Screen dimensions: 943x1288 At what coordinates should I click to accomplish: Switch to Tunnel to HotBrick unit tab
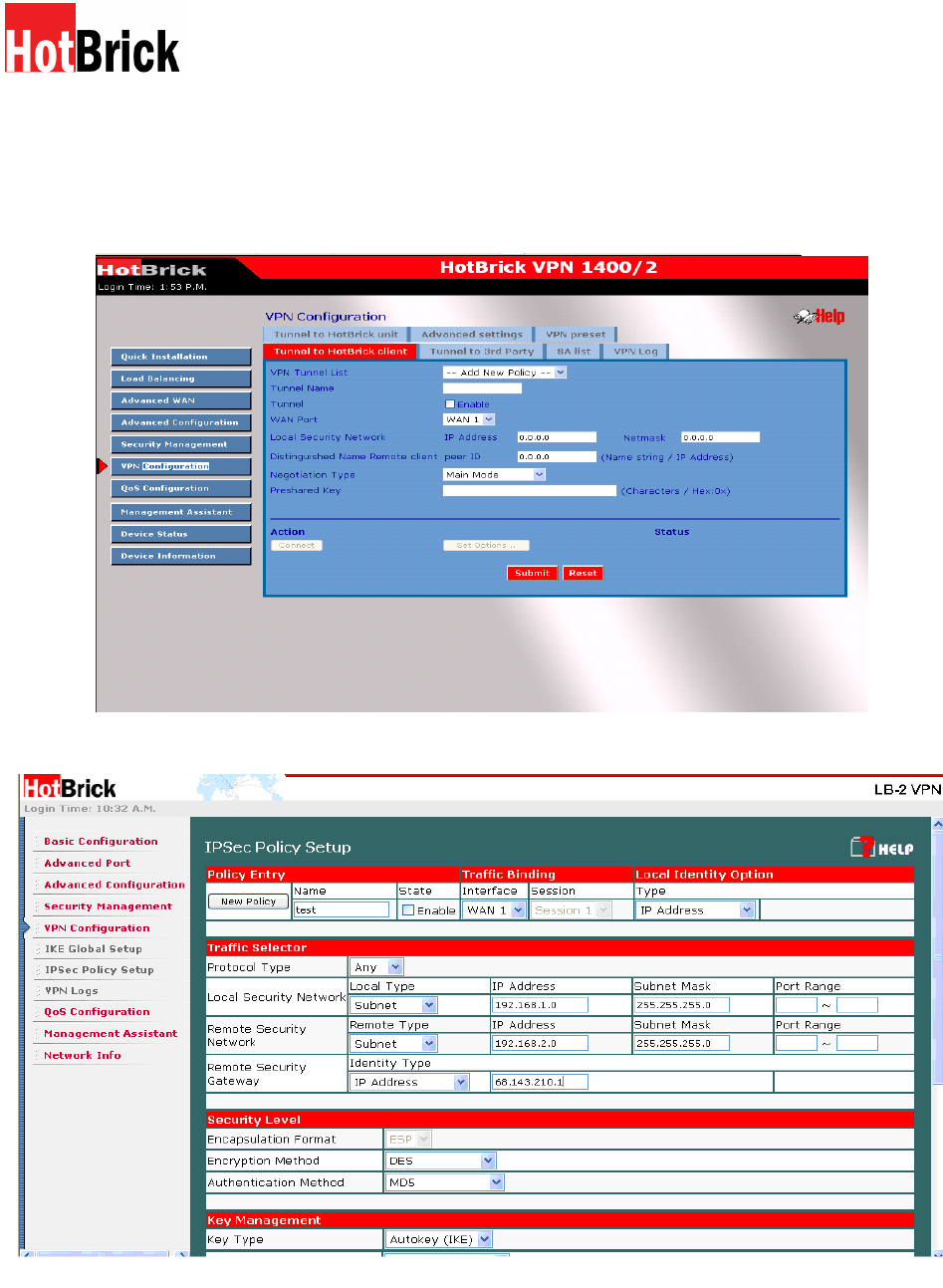337,335
